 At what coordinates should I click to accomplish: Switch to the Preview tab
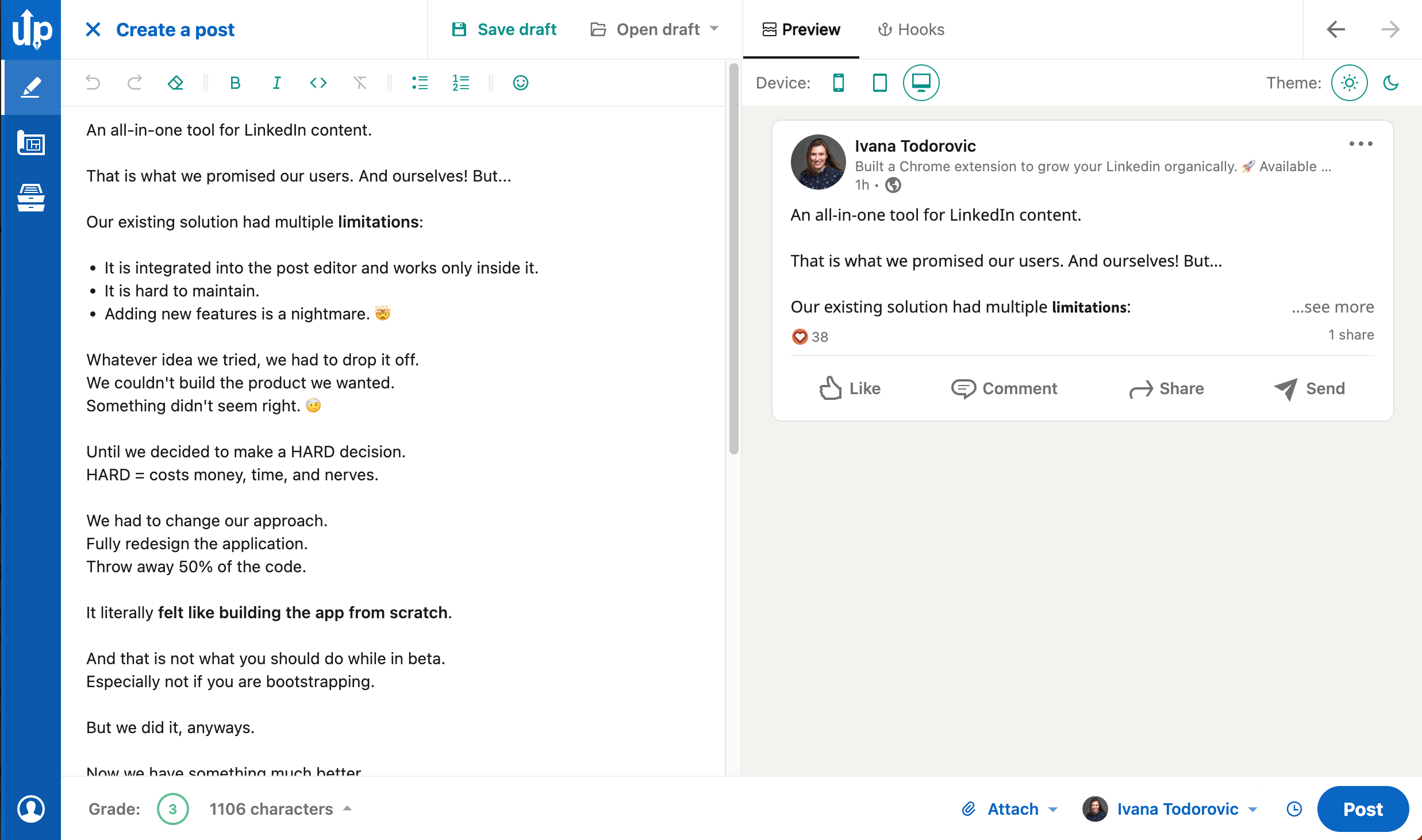coord(801,29)
